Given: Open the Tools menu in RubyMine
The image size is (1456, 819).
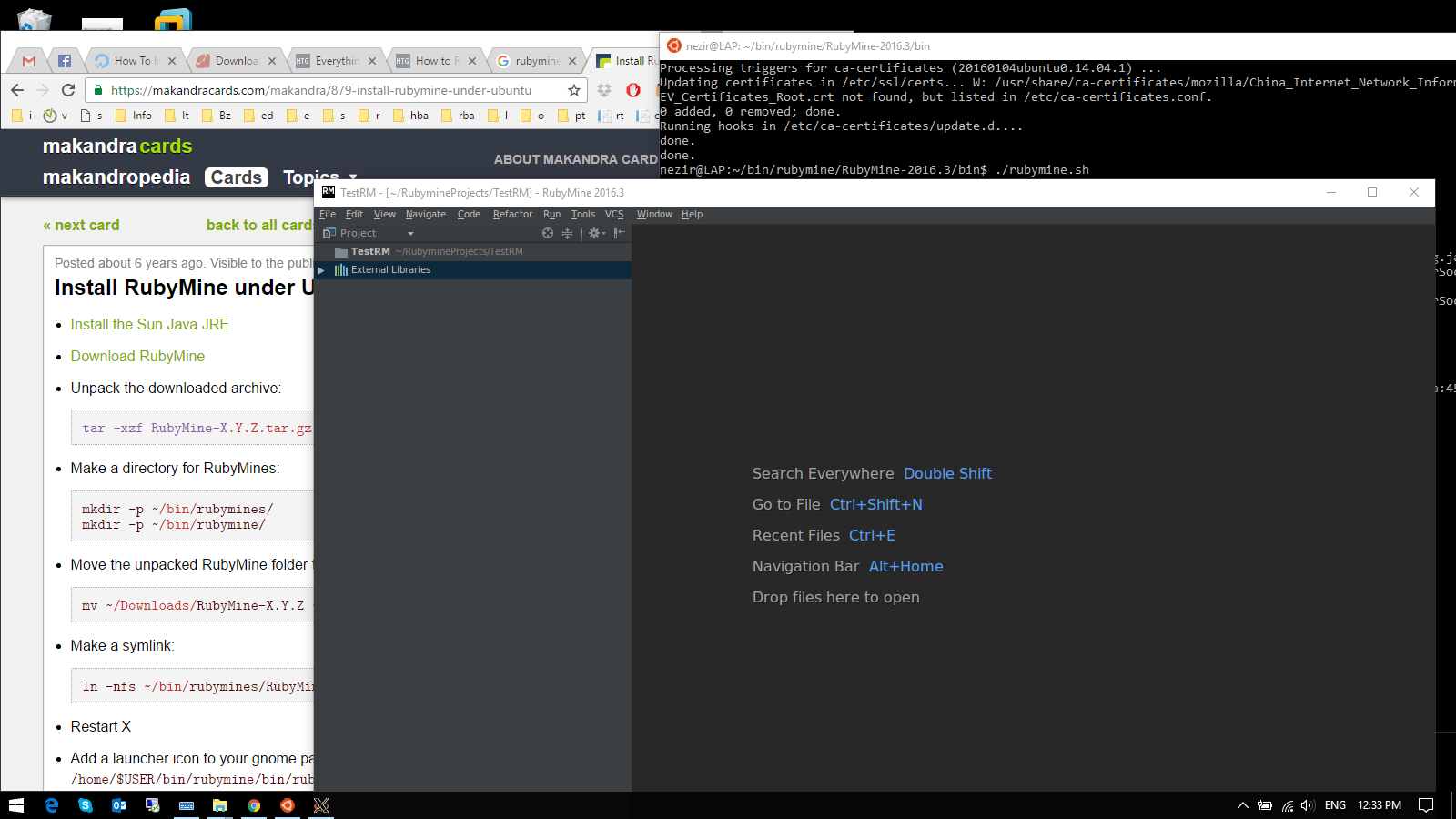Looking at the screenshot, I should tap(583, 215).
